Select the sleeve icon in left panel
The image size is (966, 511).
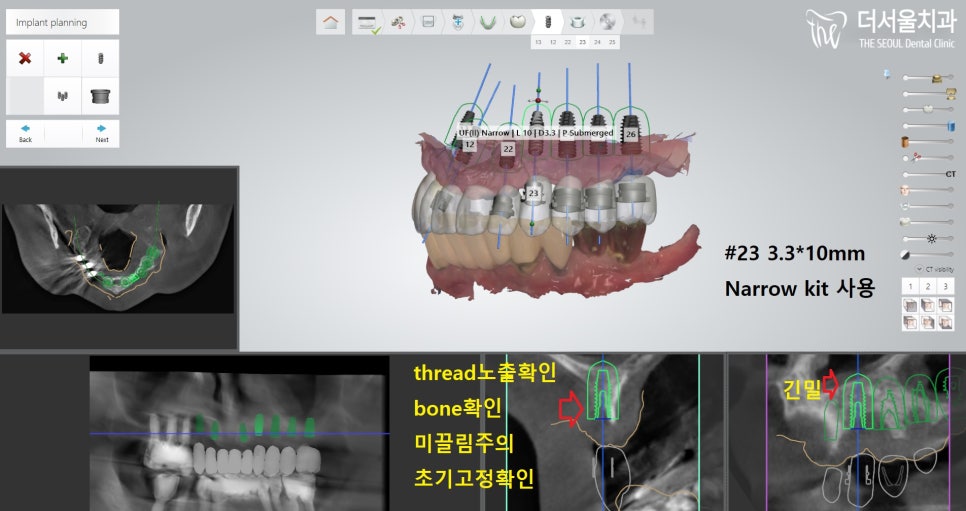click(100, 96)
